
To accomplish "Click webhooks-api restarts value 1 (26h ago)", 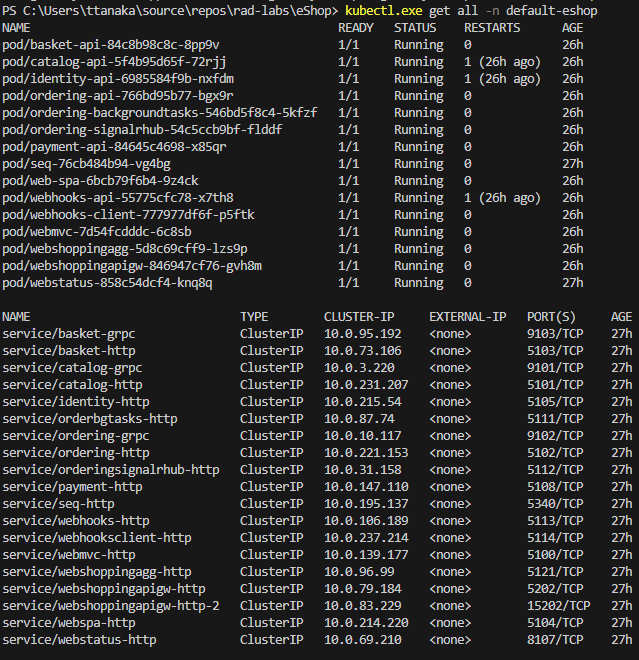I will [502, 198].
